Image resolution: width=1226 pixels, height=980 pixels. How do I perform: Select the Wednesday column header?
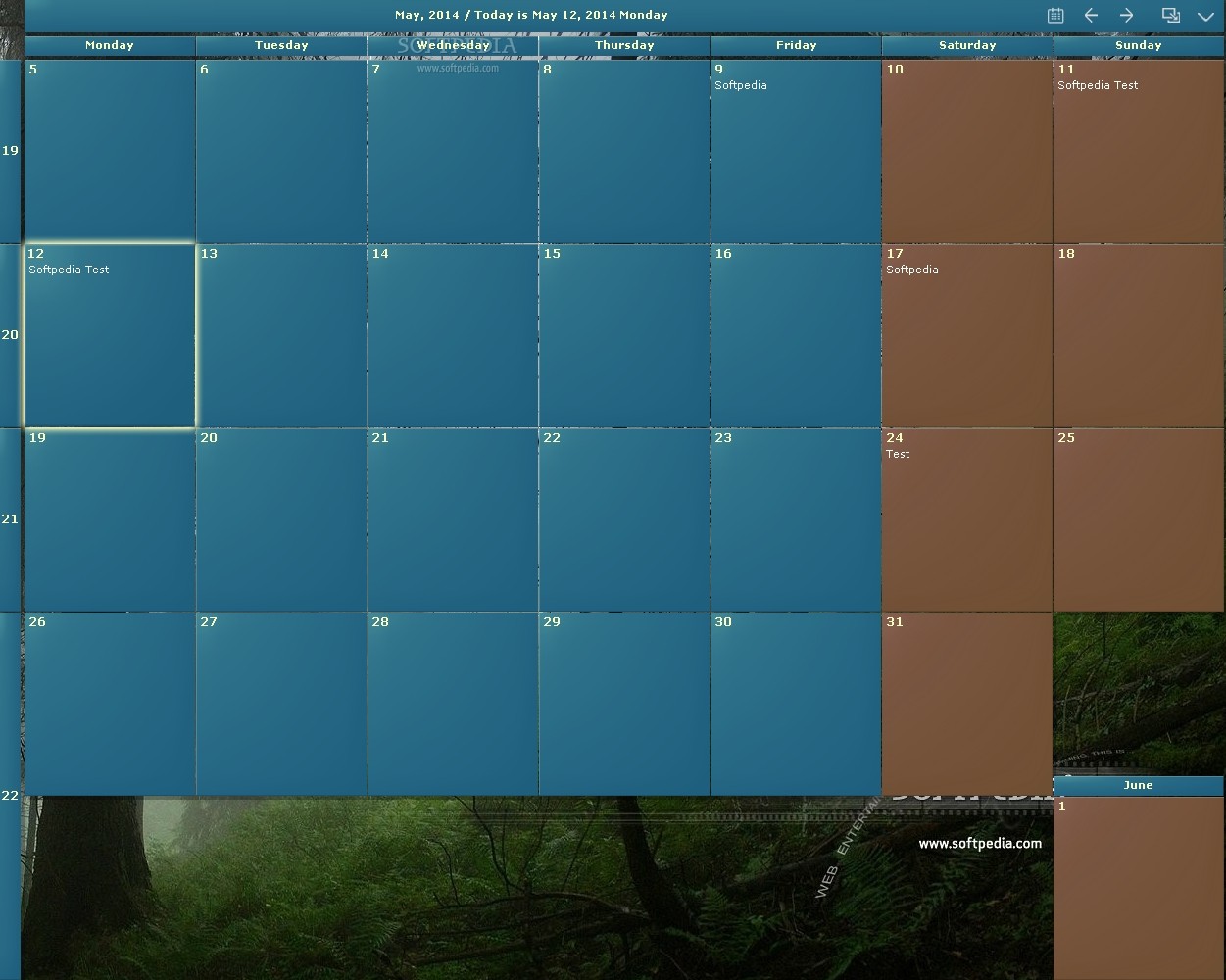coord(453,45)
